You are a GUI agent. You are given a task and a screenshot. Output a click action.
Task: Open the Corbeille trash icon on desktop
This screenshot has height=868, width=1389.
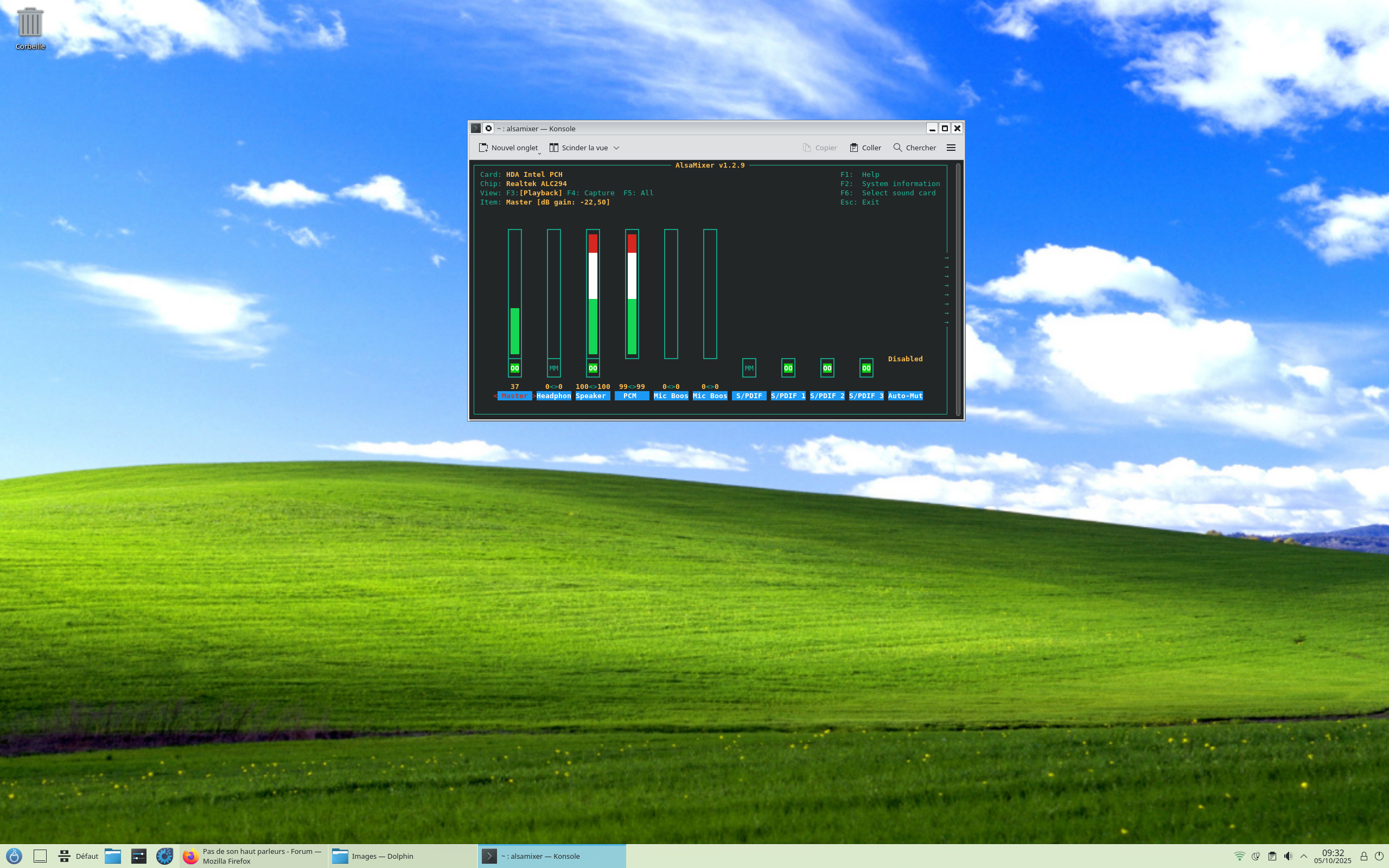[x=30, y=23]
